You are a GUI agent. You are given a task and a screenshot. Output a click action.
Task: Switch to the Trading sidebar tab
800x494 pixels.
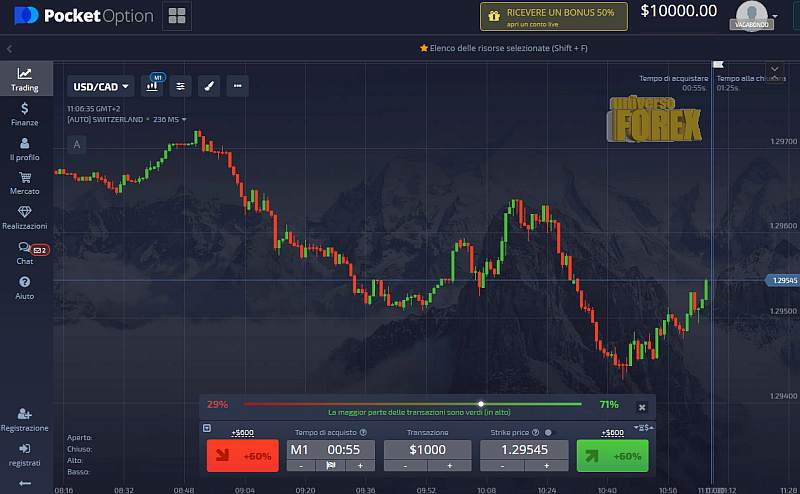[x=24, y=79]
